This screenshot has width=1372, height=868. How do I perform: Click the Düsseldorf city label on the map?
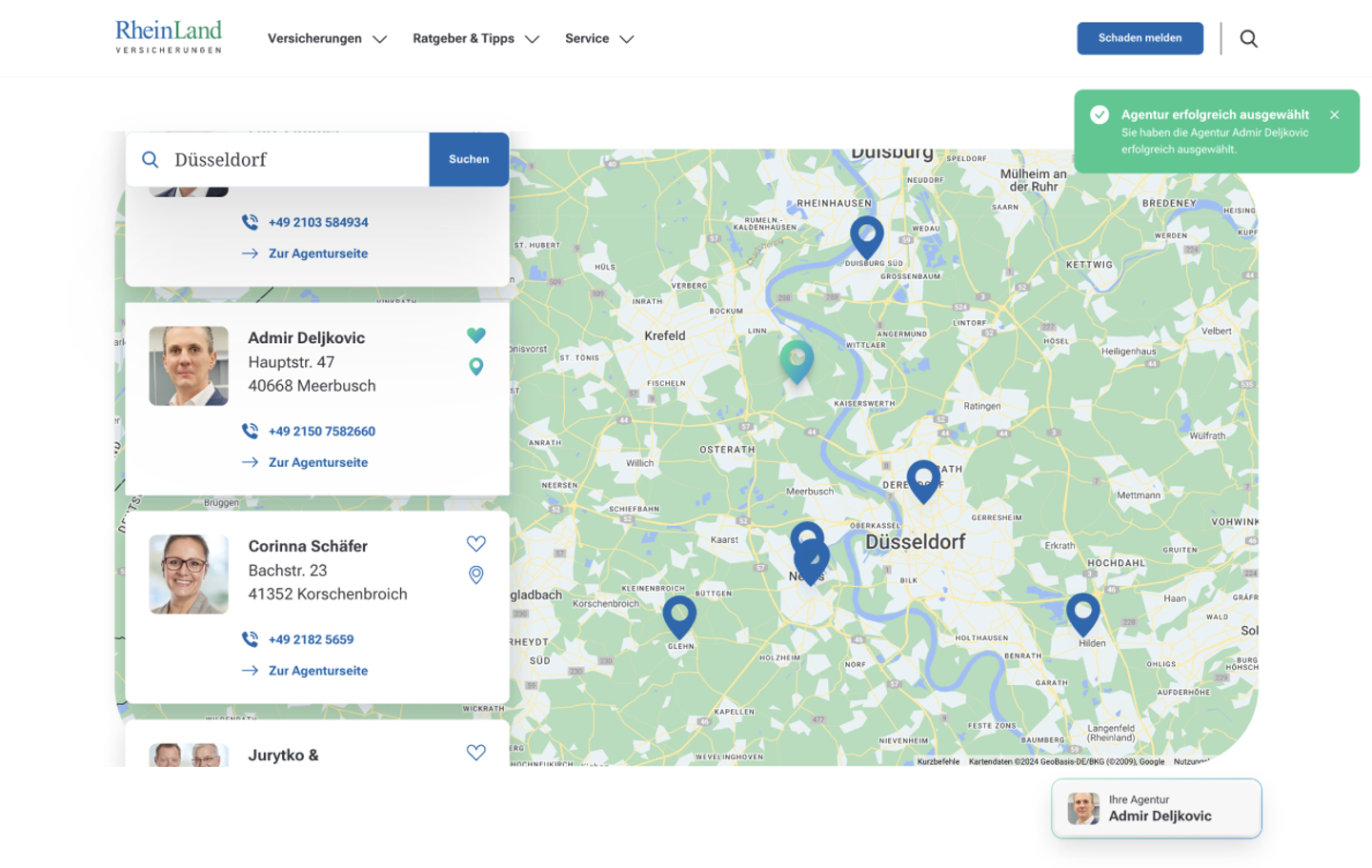pos(915,541)
